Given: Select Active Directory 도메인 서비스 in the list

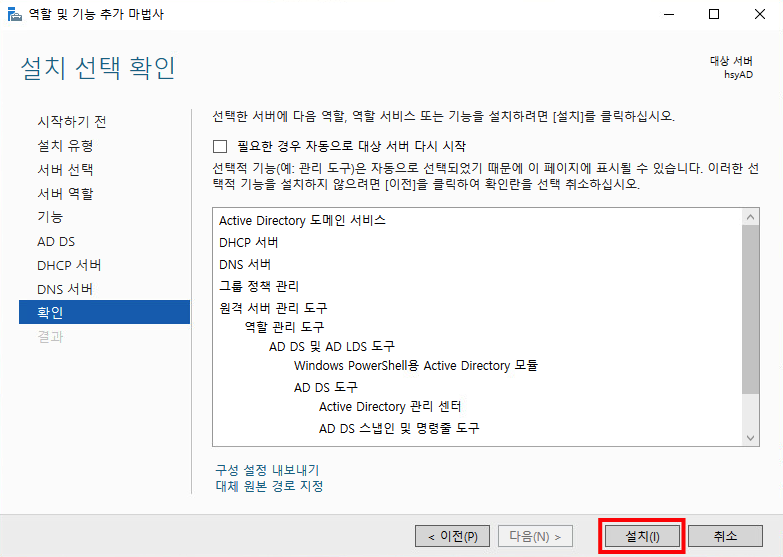Looking at the screenshot, I should (302, 220).
